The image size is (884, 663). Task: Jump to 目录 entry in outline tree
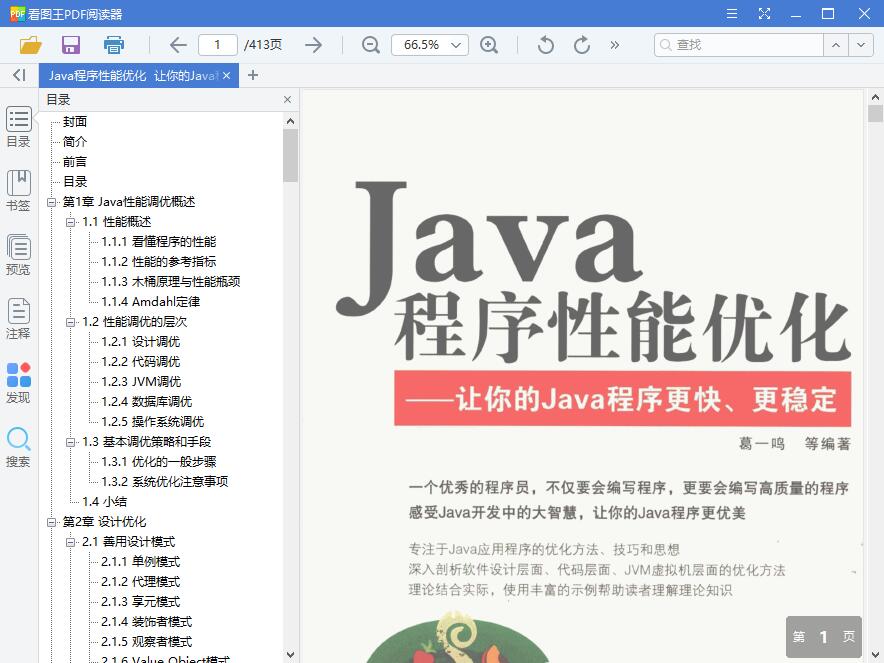click(75, 182)
